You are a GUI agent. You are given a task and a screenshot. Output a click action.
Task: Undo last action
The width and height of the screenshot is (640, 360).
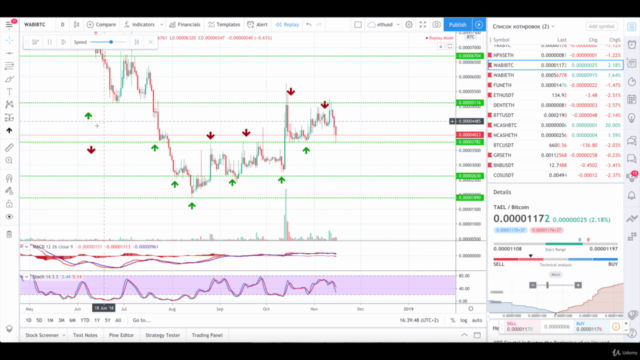(x=309, y=24)
